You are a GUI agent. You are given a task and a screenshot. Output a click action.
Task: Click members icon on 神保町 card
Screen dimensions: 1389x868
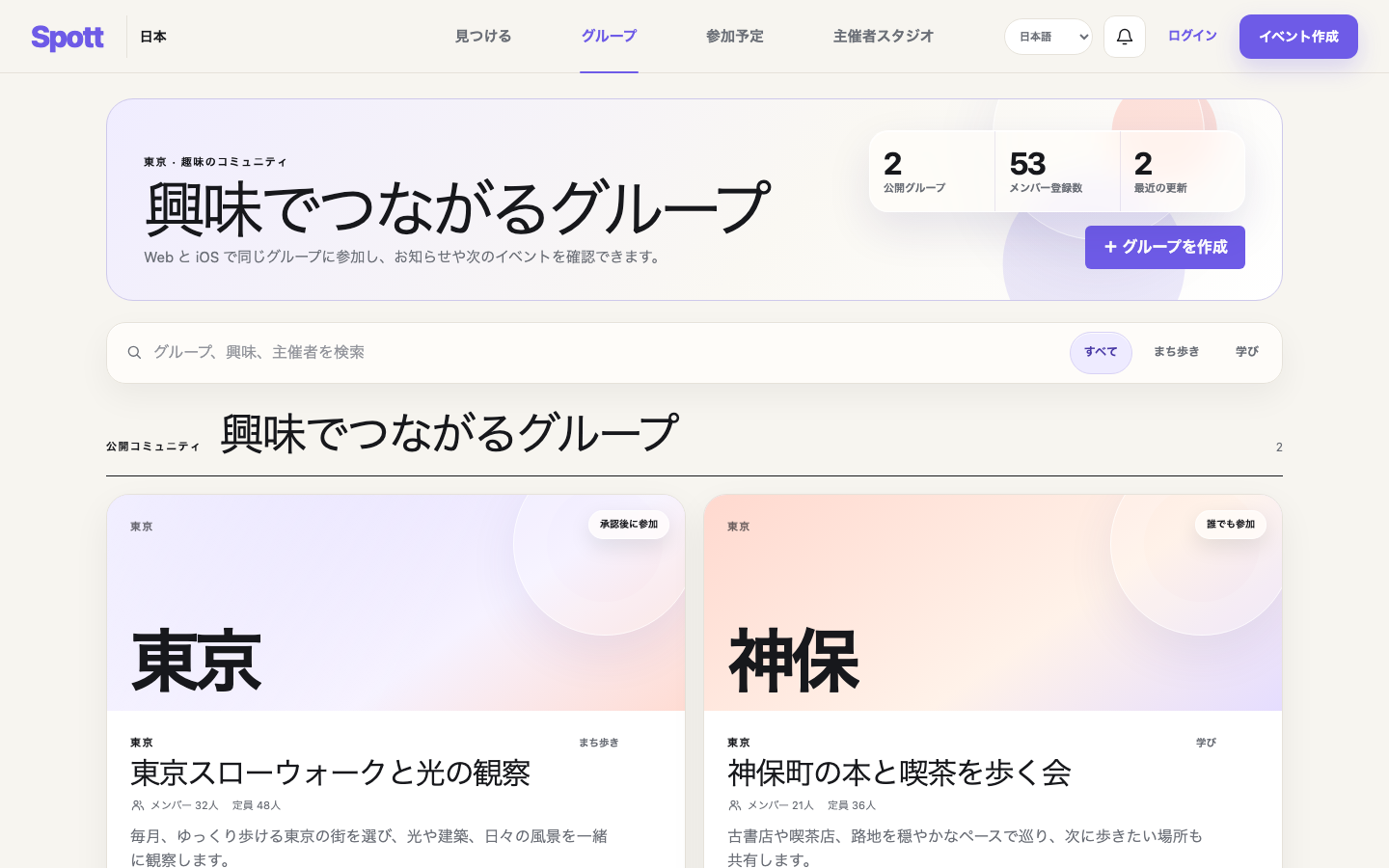(735, 805)
